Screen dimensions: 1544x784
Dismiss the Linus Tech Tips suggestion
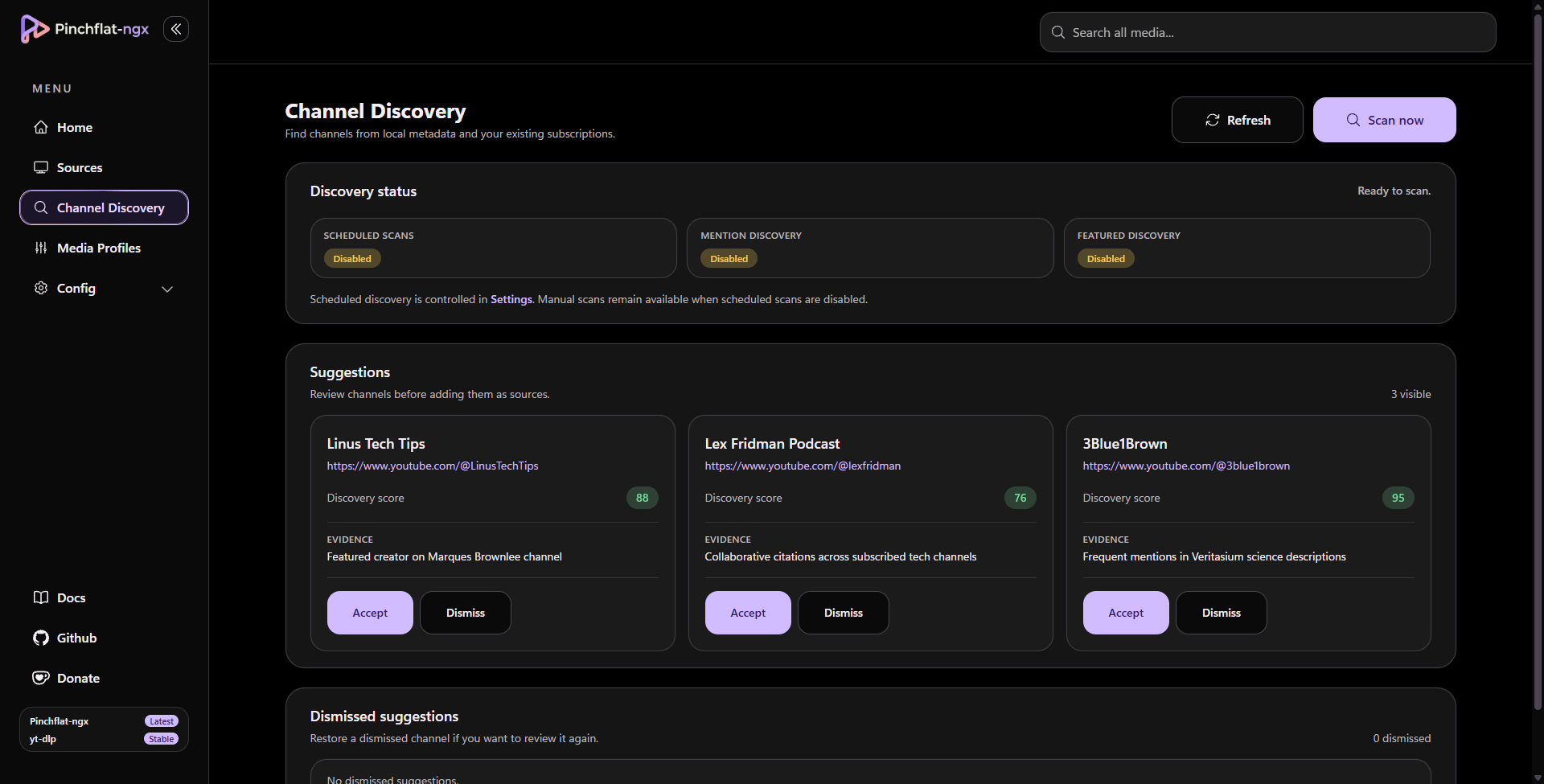click(466, 613)
